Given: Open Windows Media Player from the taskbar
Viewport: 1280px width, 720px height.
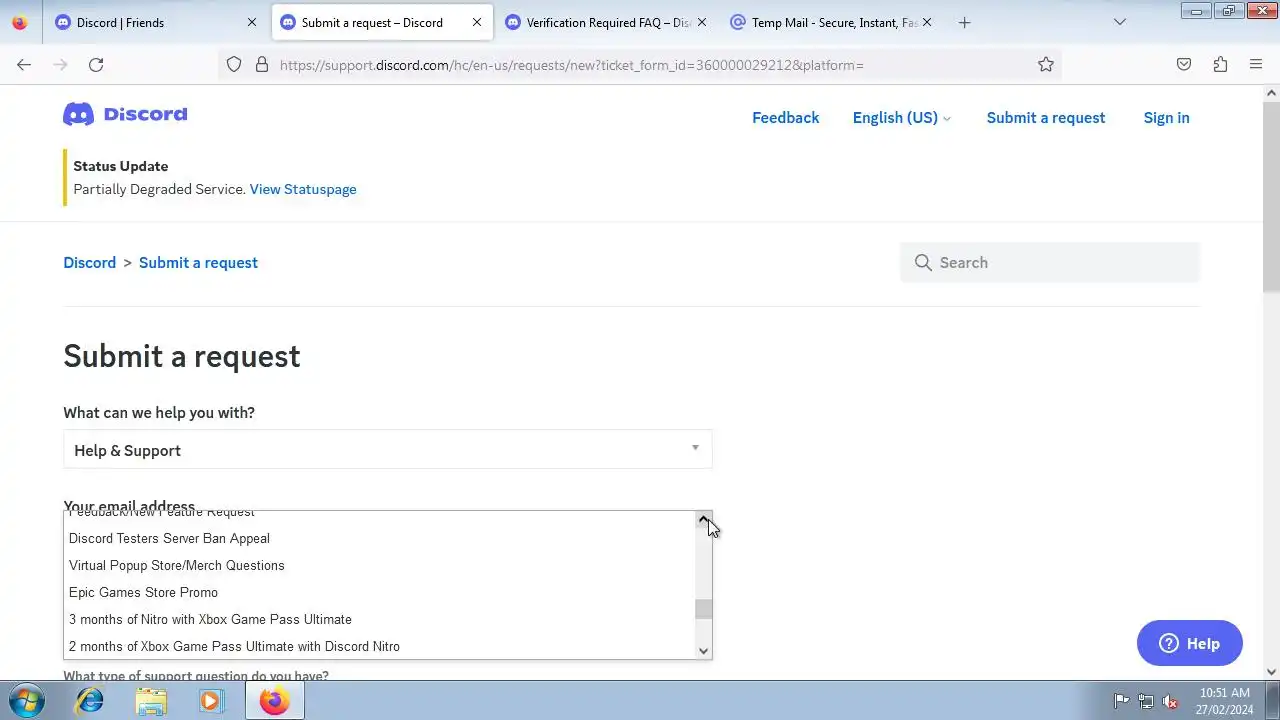Looking at the screenshot, I should pos(211,701).
